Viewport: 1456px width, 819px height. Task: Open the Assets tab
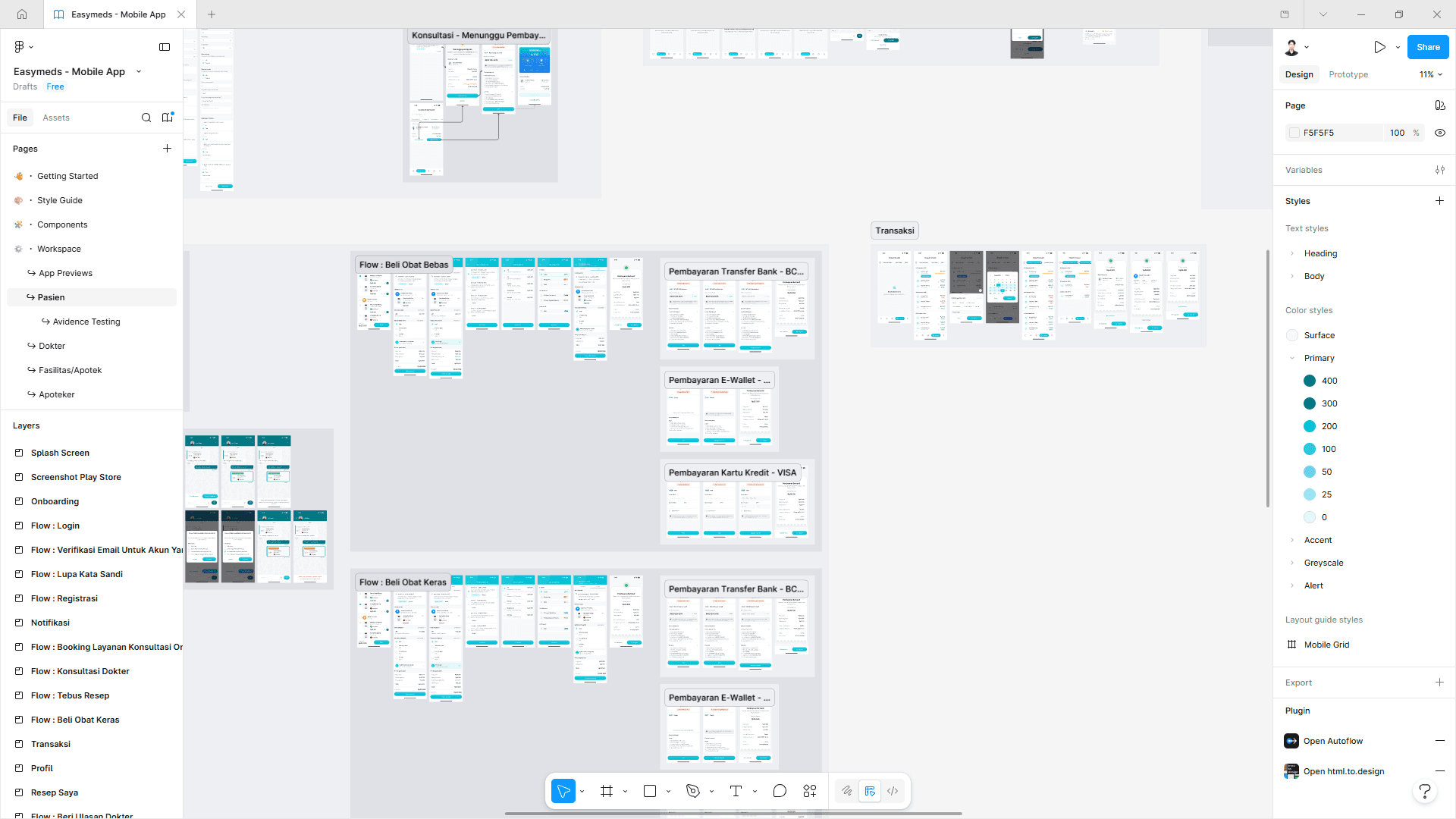pos(56,118)
